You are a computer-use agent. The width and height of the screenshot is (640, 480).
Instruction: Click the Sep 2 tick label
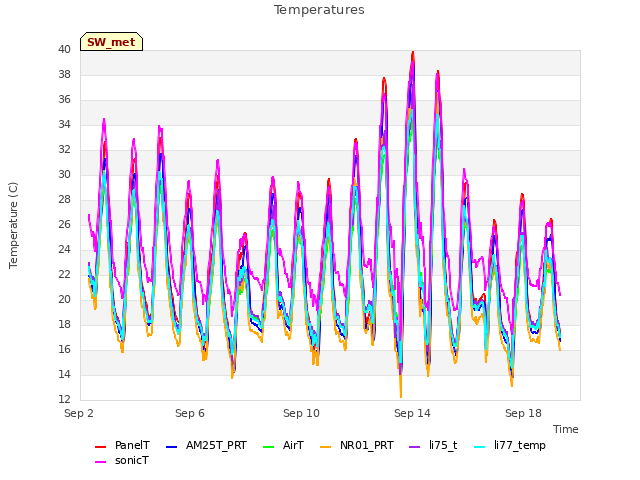coord(79,413)
